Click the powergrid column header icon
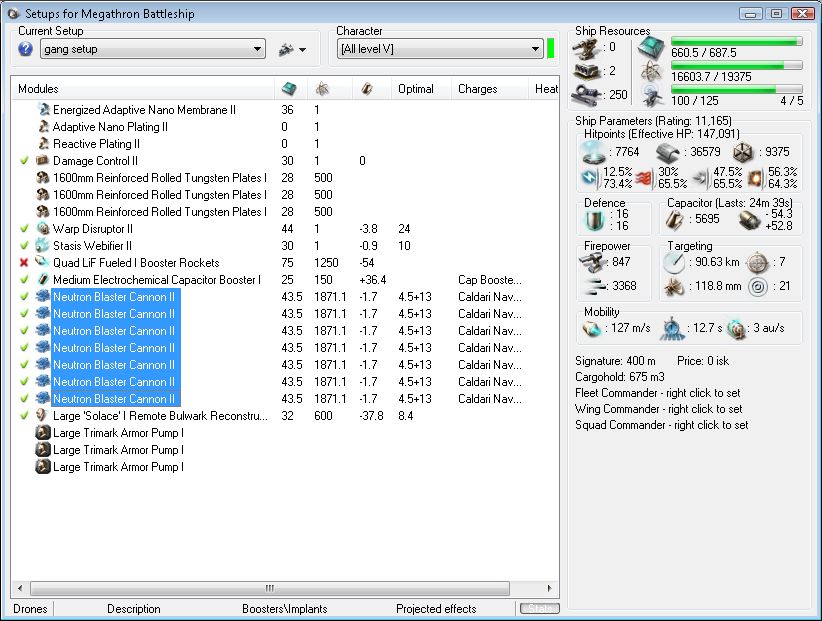The height and width of the screenshot is (621, 822). (322, 89)
